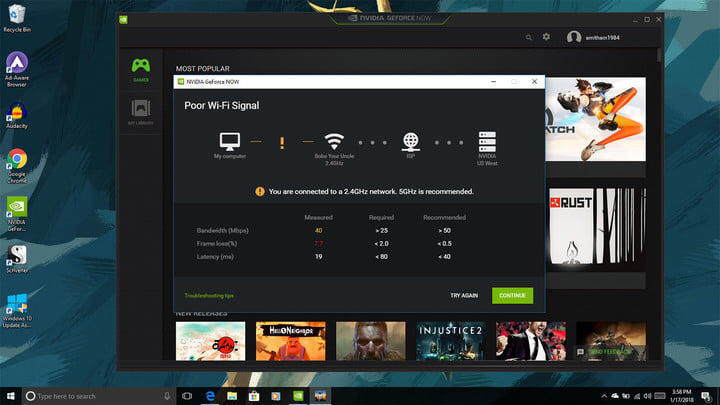Click the NVIDIA US West server icon
This screenshot has width=720, height=405.
click(x=487, y=142)
